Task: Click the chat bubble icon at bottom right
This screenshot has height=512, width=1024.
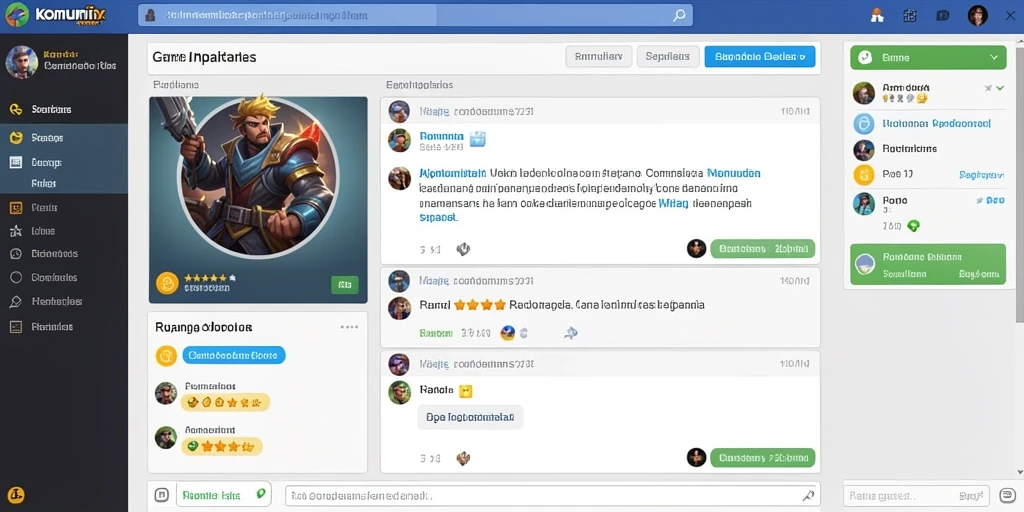Action: click(x=1006, y=495)
